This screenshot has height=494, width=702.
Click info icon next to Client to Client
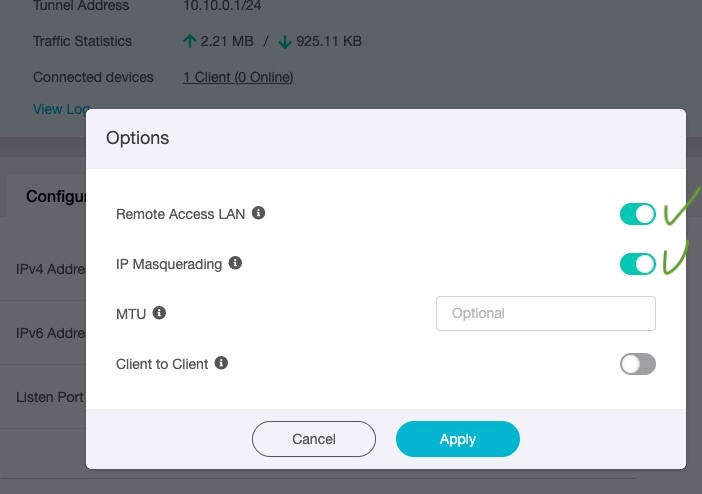[221, 363]
